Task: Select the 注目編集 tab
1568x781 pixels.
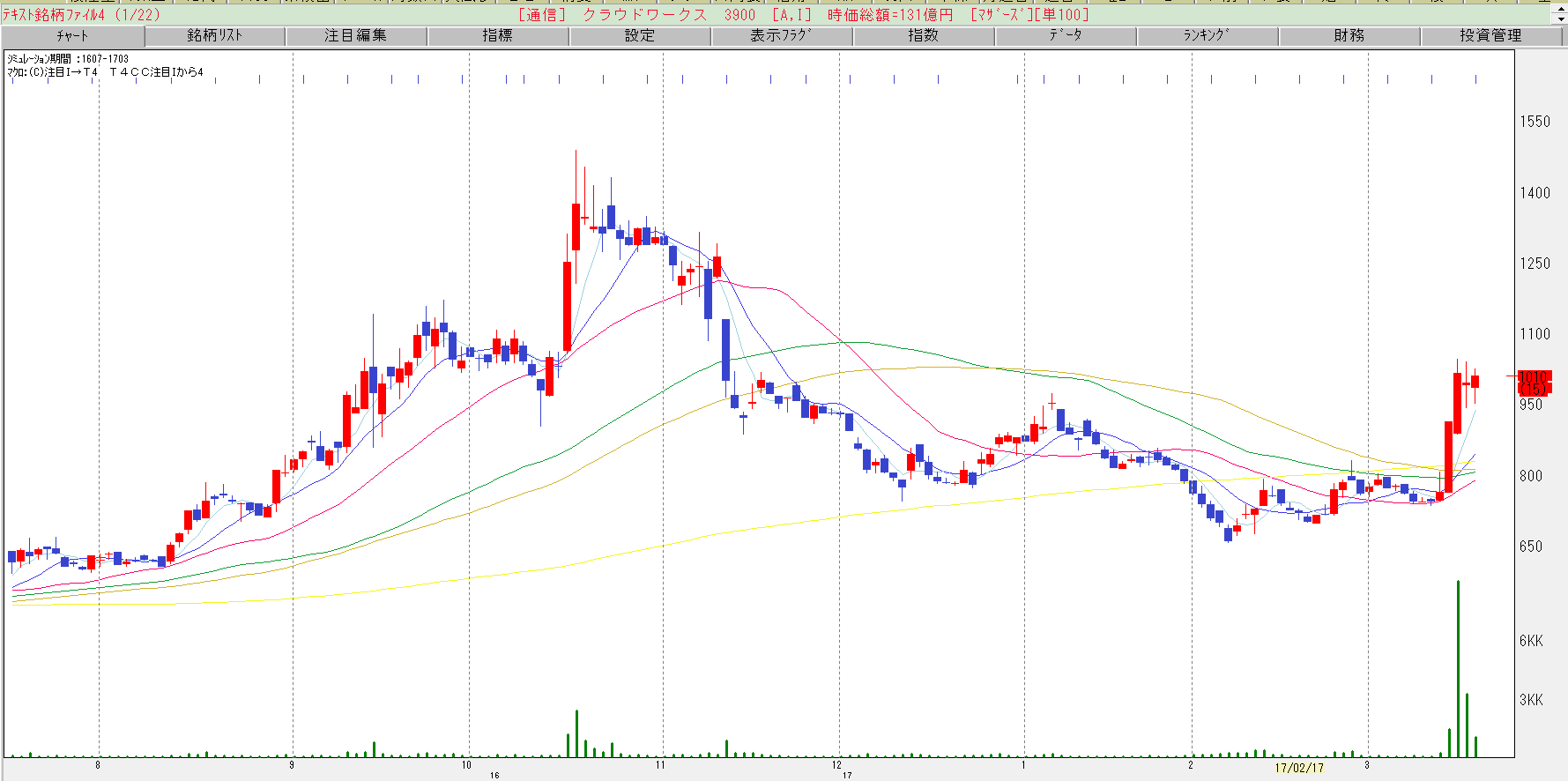Action: click(355, 36)
